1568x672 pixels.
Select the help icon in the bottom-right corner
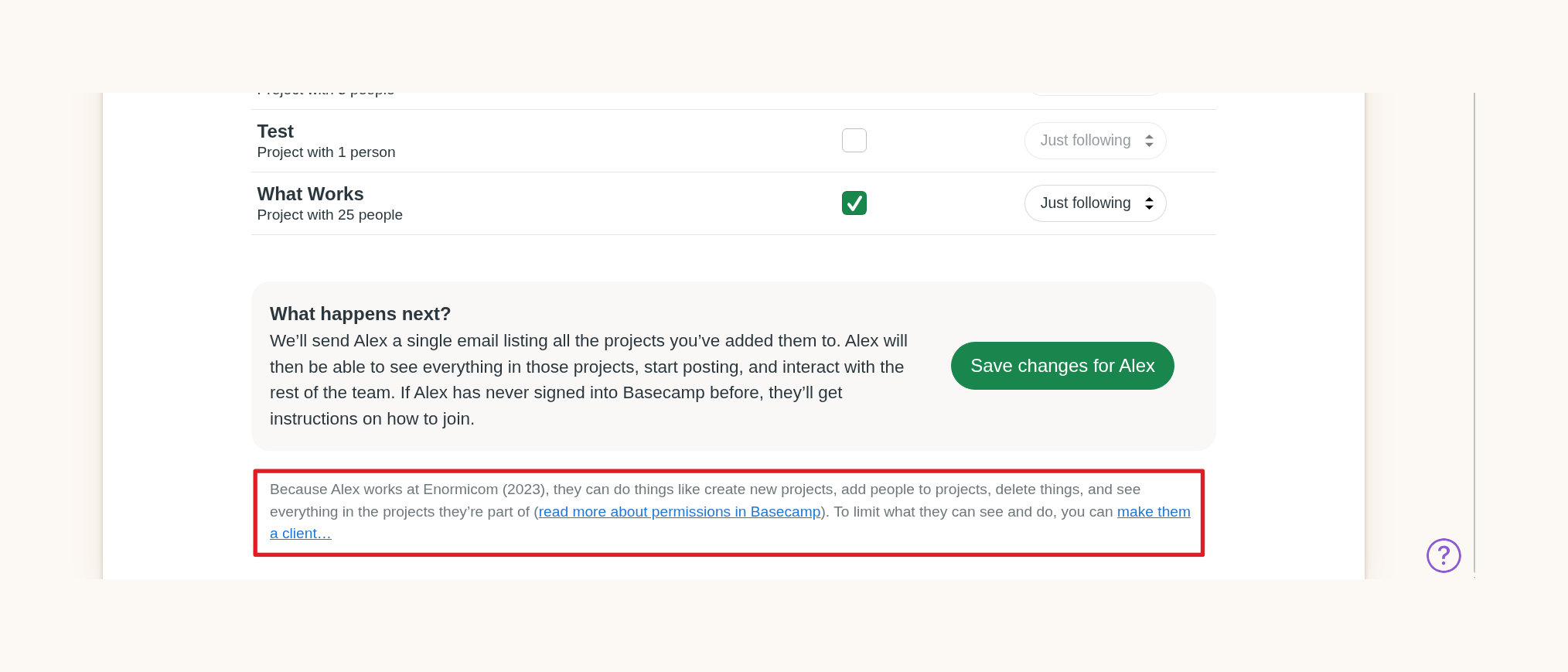coord(1443,555)
